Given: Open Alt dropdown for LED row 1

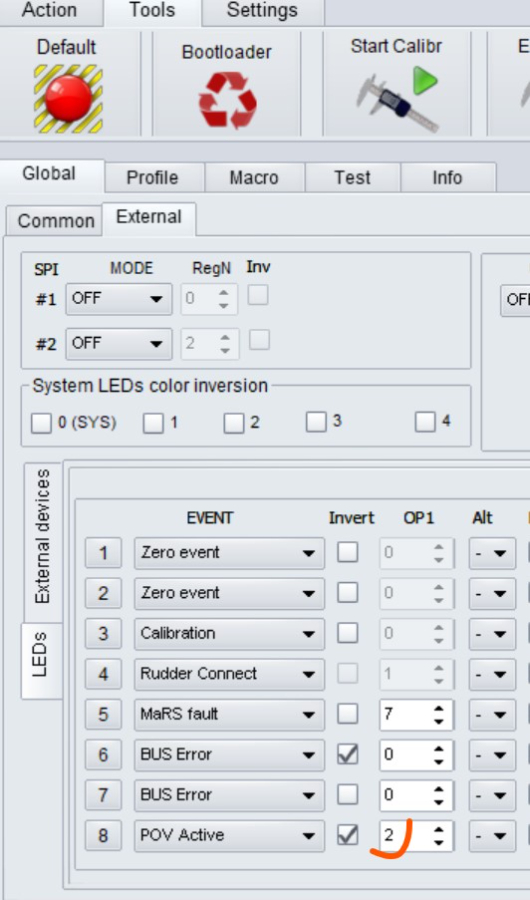Looking at the screenshot, I should click(492, 553).
